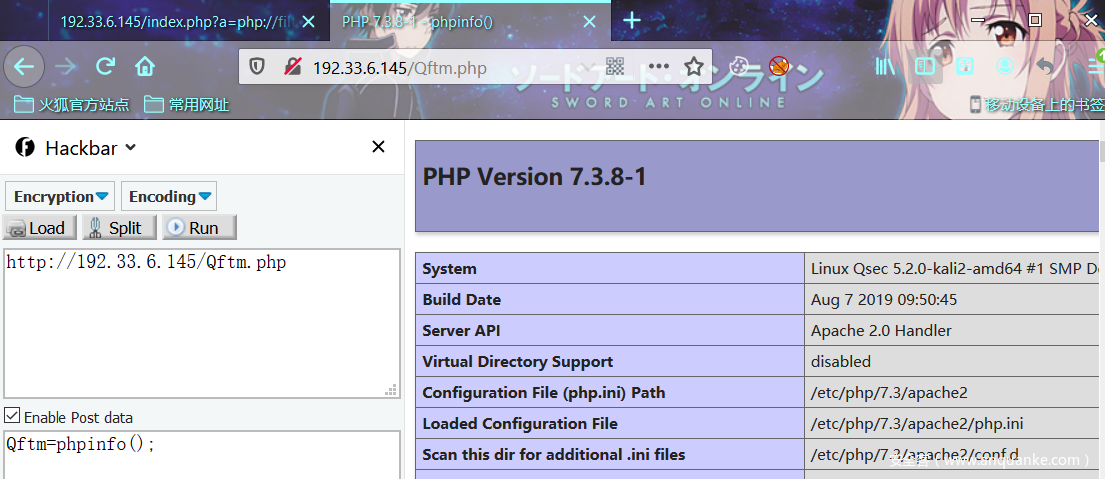1105x479 pixels.
Task: Open tracking protection shield icon
Action: coord(257,67)
